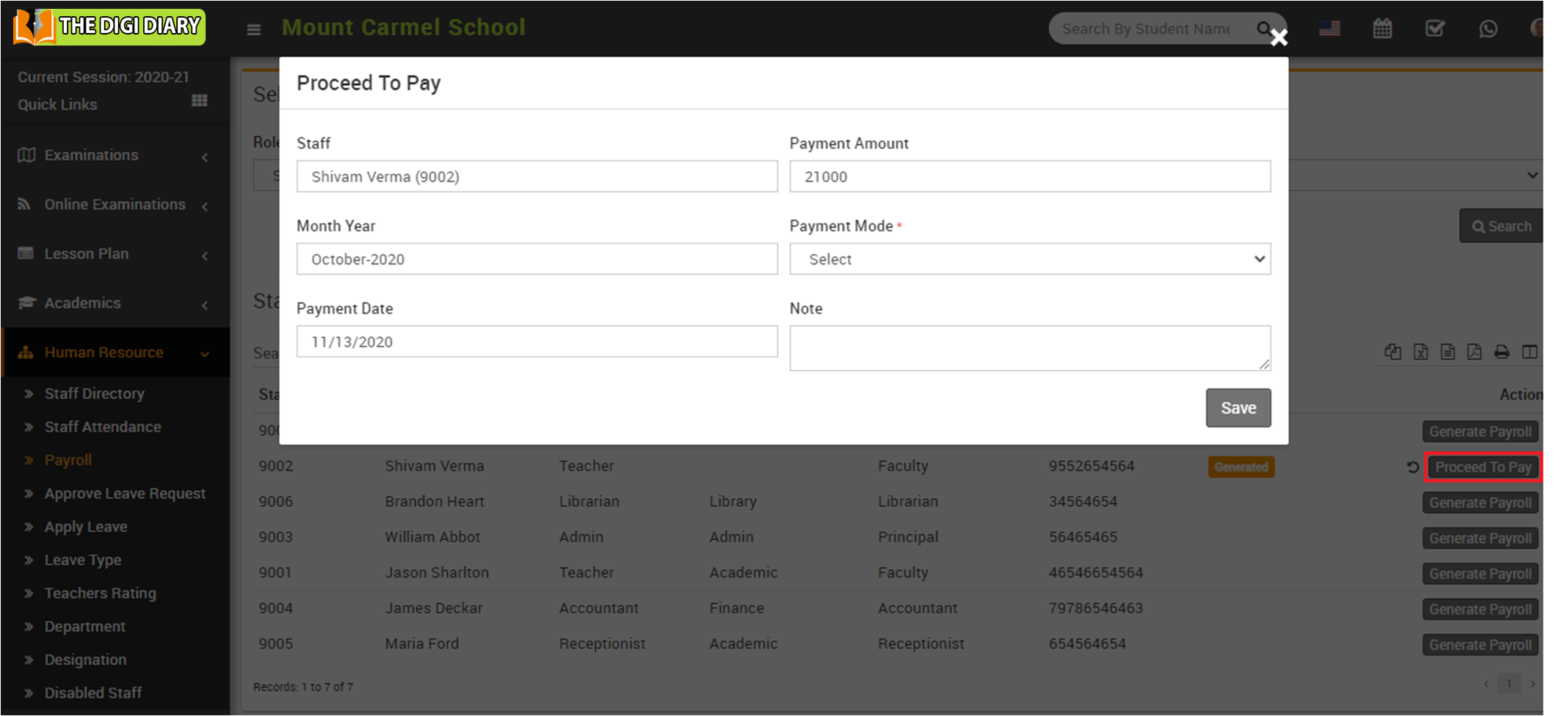Viewport: 1568px width, 716px height.
Task: Open the Payment Mode dropdown
Action: coord(1029,259)
